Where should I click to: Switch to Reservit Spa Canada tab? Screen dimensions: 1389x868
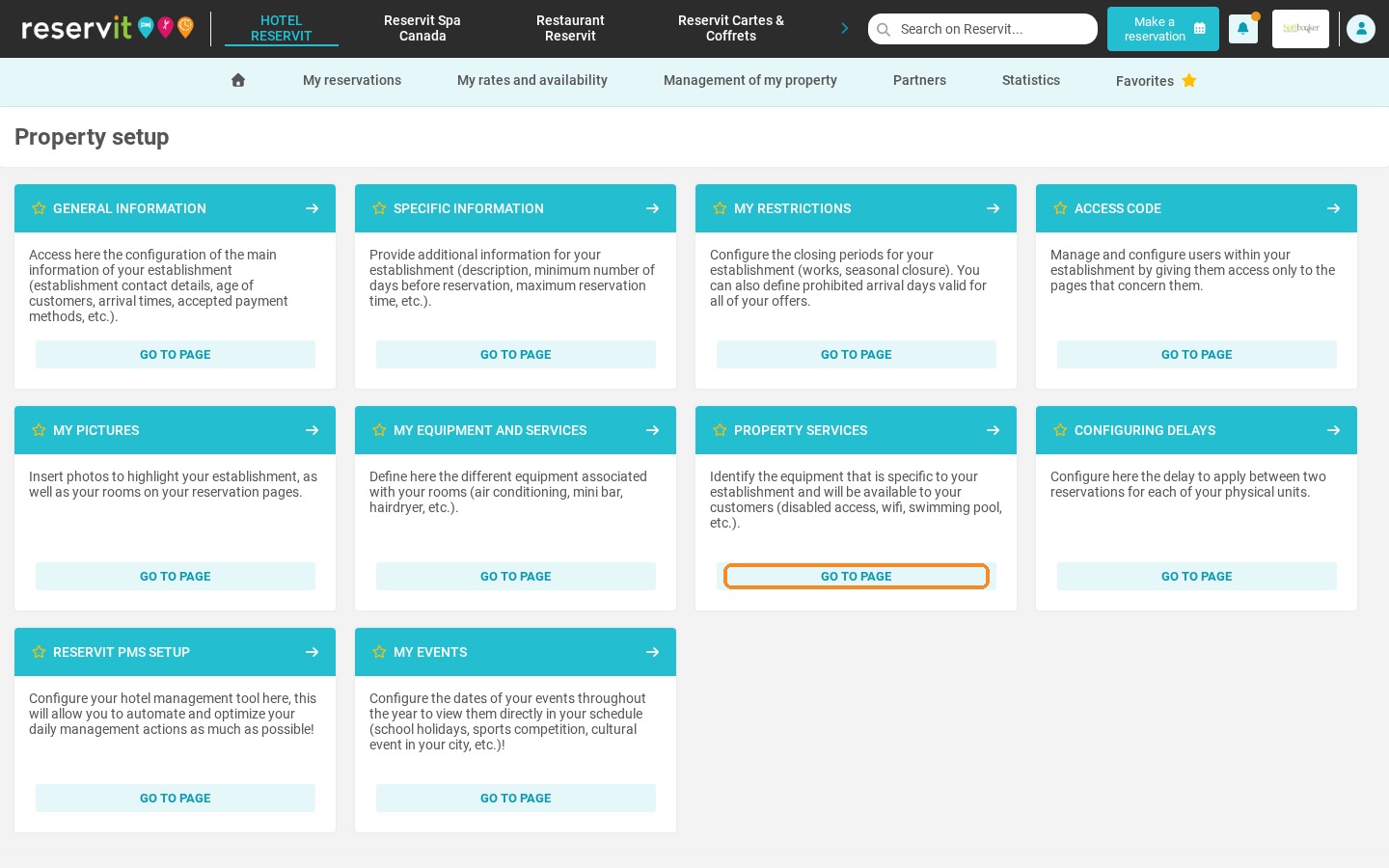coord(422,28)
